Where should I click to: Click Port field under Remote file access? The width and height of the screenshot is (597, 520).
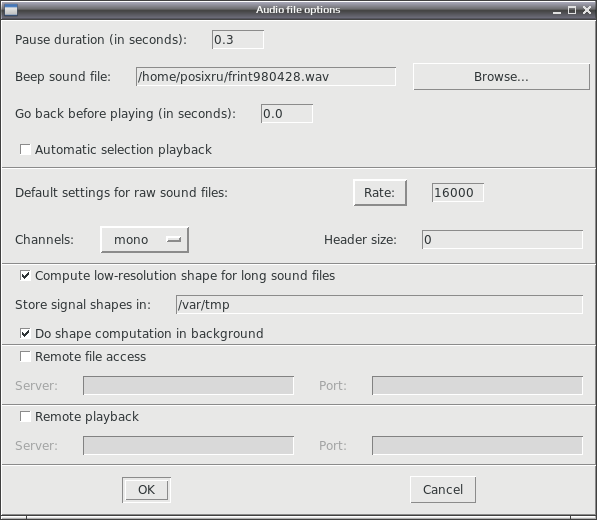(x=477, y=386)
